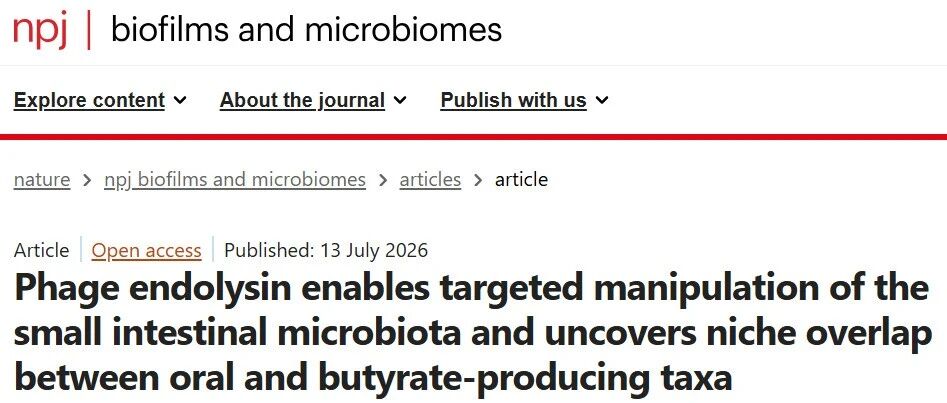
Task: Click the Phage endolysin article title heading
Action: click(x=471, y=334)
